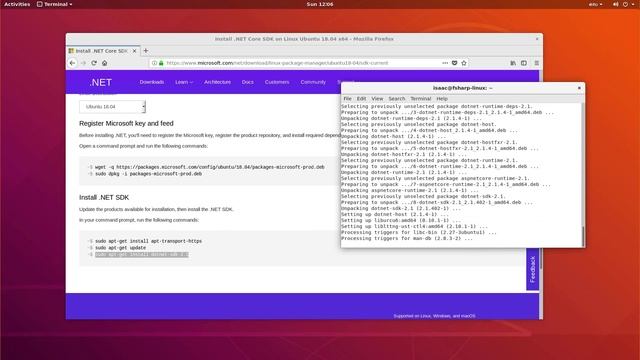Click the green padlock security icon

[x=161, y=63]
